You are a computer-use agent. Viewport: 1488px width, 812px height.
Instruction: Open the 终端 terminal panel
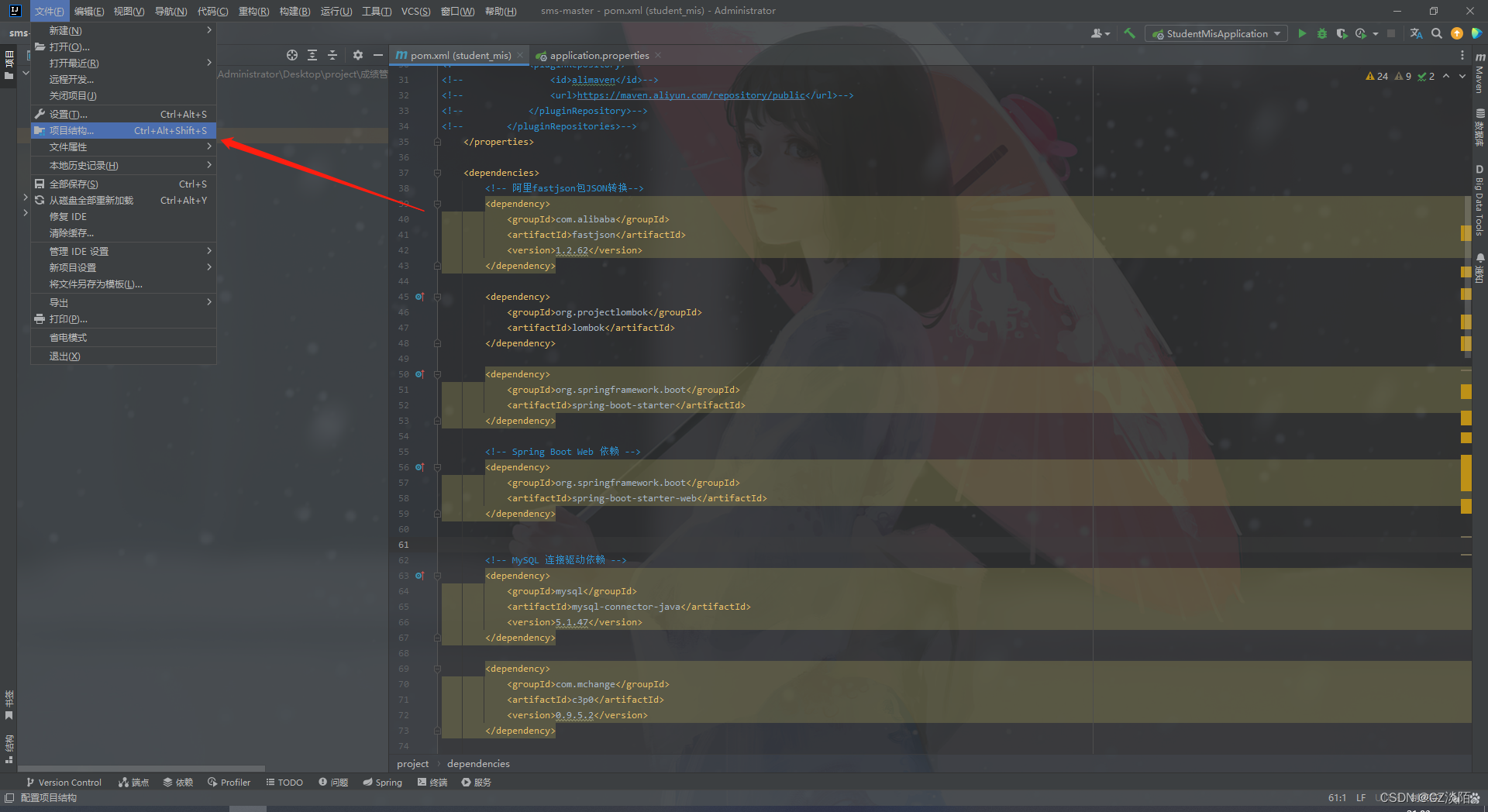pyautogui.click(x=433, y=782)
